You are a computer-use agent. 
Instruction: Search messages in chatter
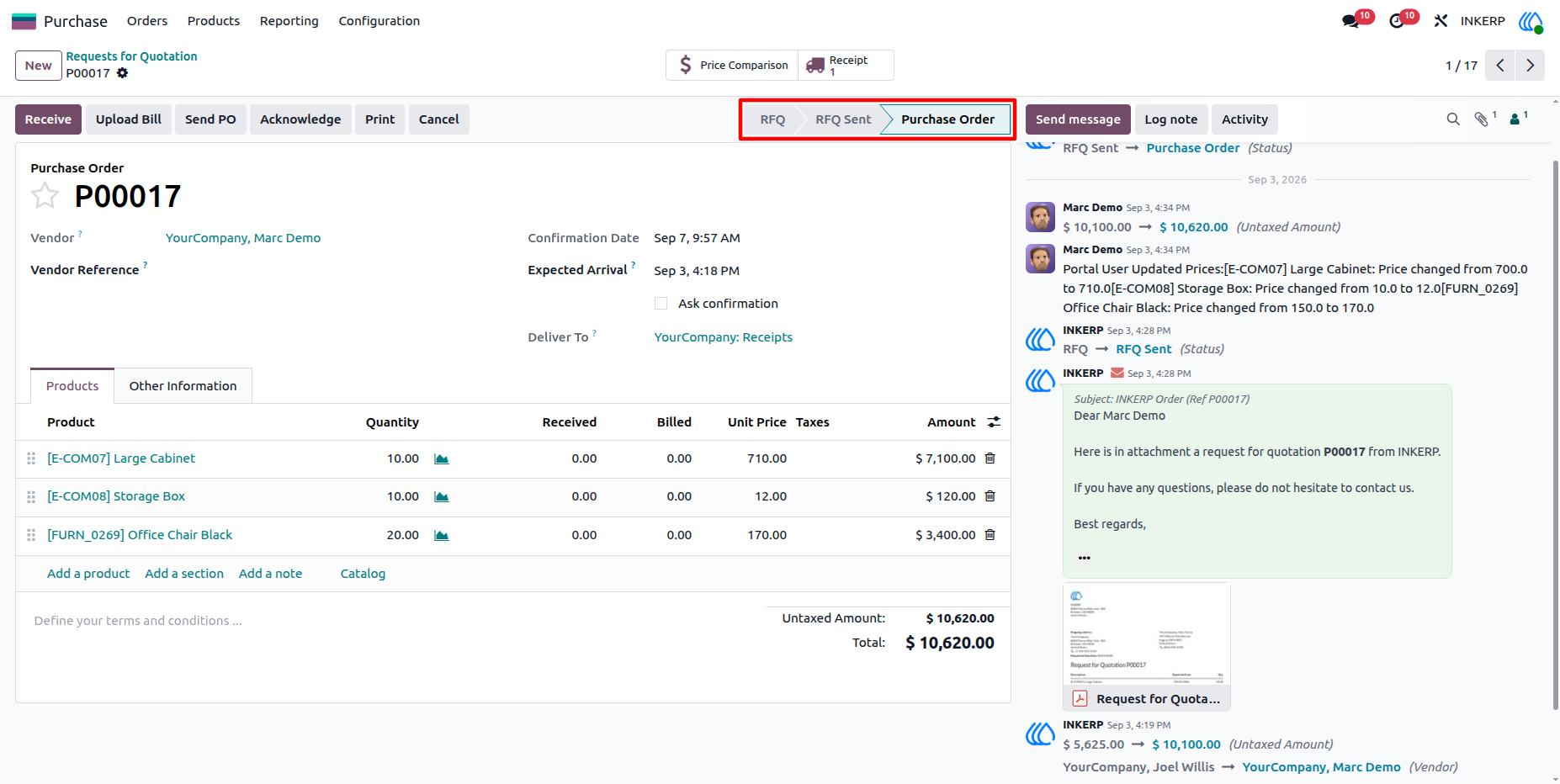click(x=1453, y=119)
